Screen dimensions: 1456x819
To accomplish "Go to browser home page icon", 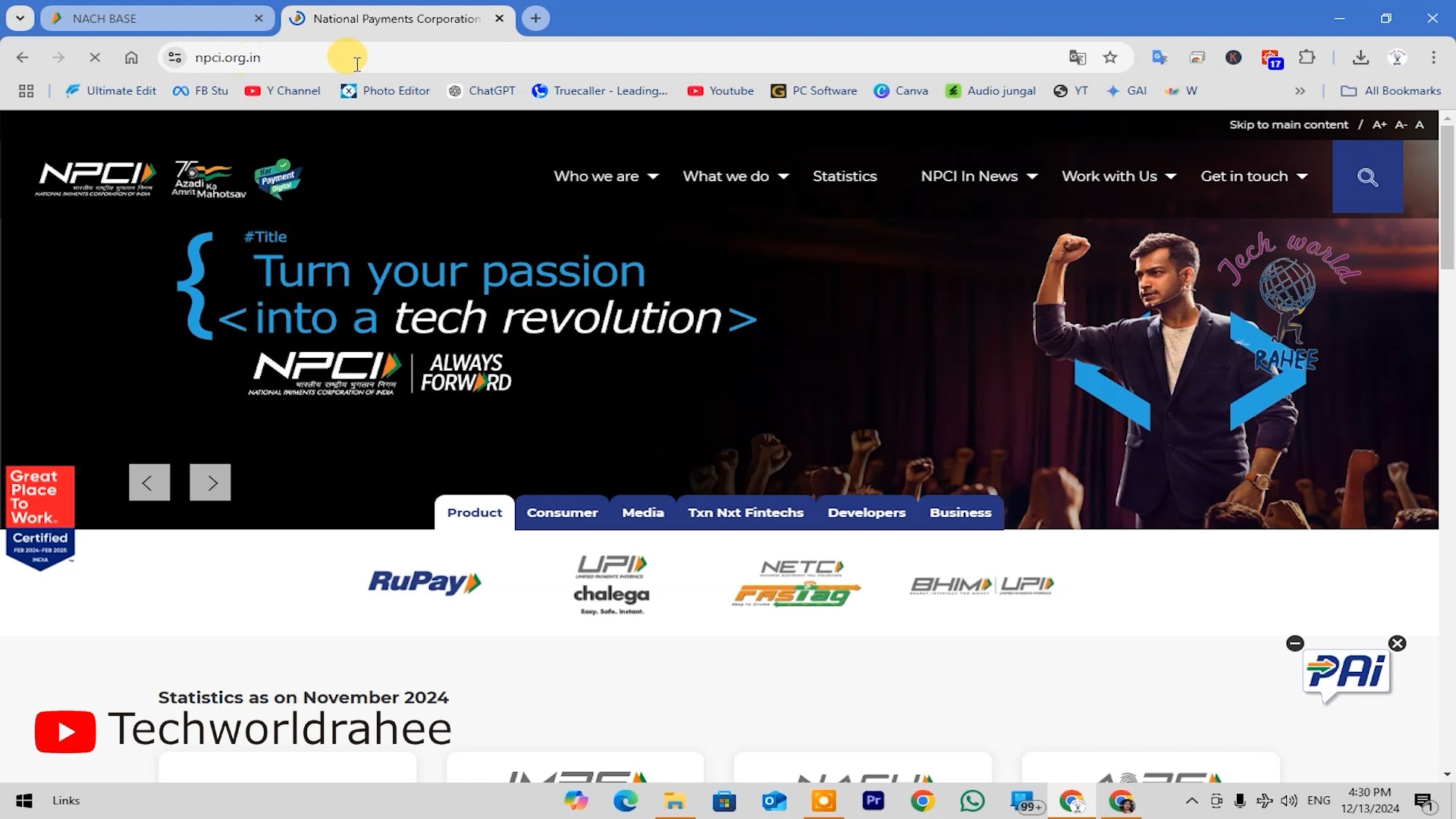I will pos(131,58).
